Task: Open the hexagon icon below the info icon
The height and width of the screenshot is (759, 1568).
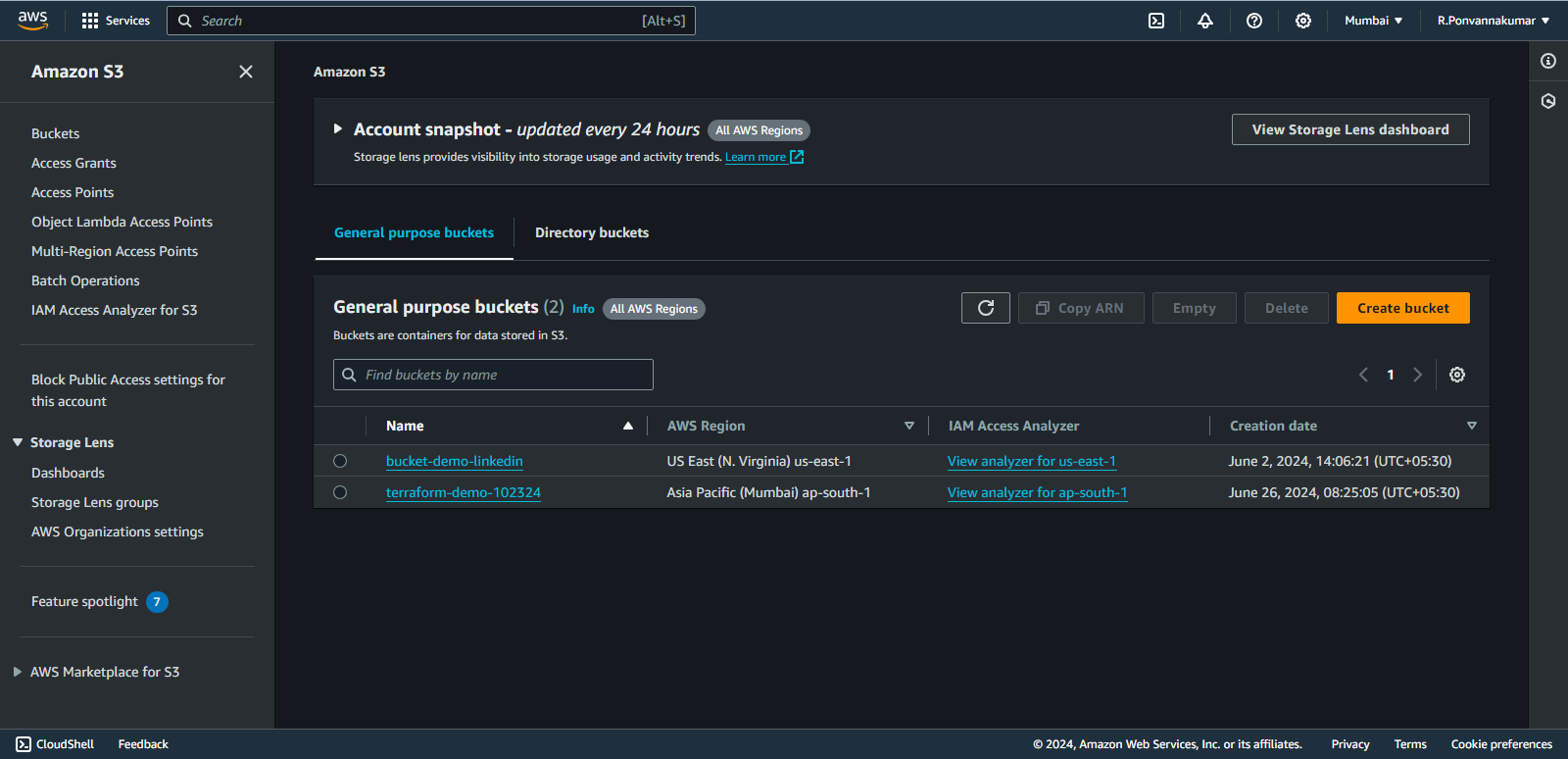Action: (1548, 101)
